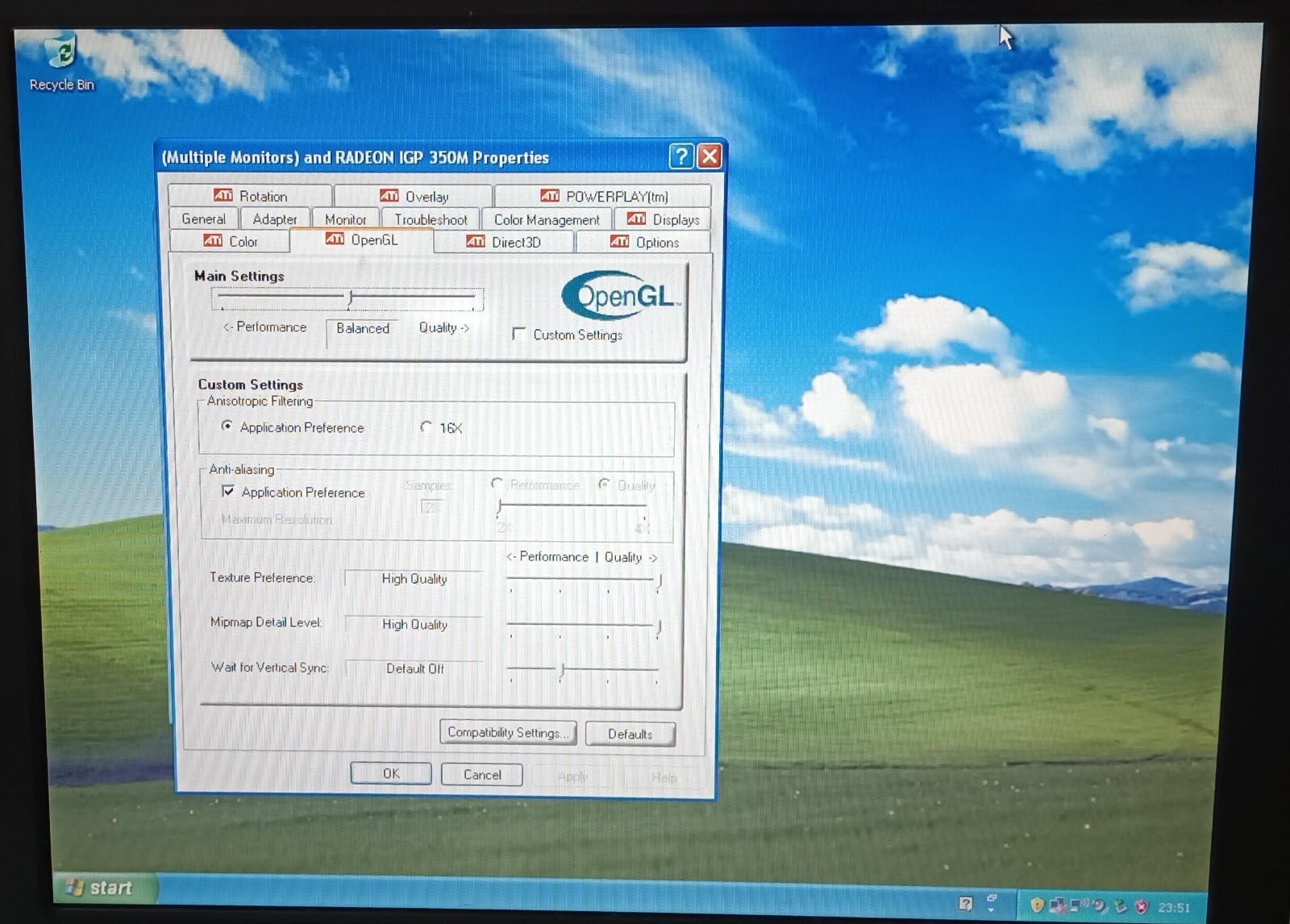Click the wireless network tray icon
This screenshot has height=924, width=1290.
(x=1080, y=905)
